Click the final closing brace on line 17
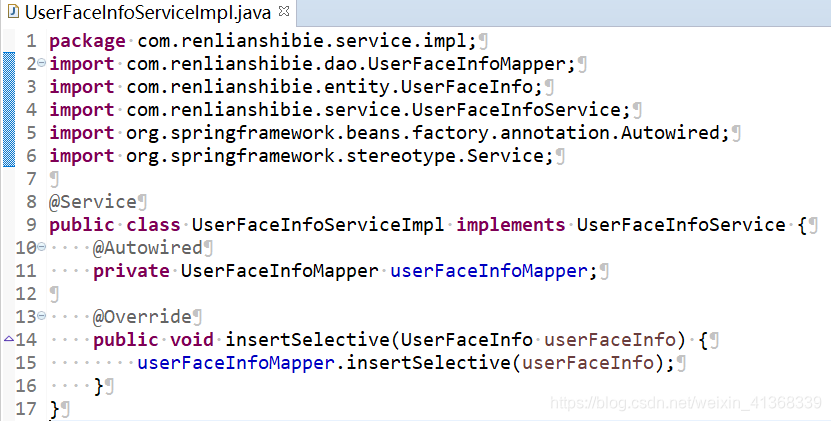 tap(55, 409)
